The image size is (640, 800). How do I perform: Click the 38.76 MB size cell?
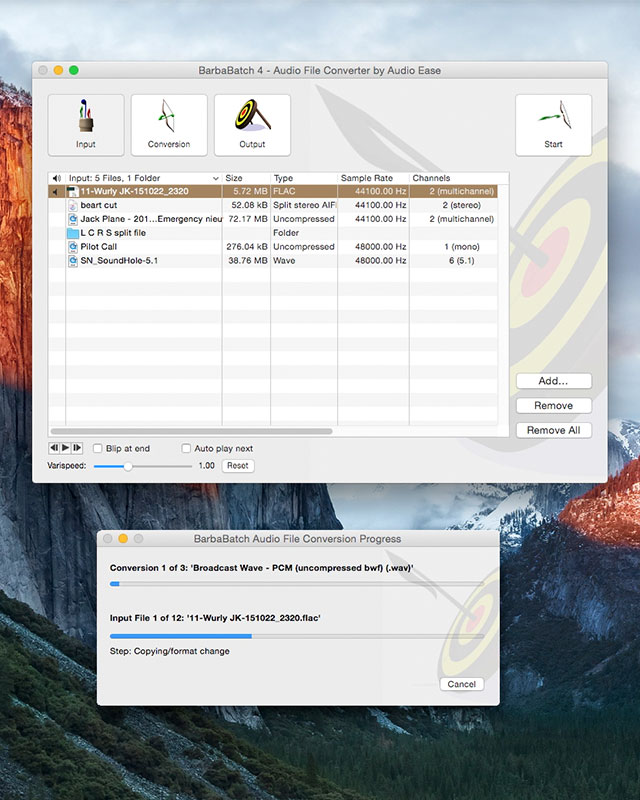pyautogui.click(x=248, y=260)
